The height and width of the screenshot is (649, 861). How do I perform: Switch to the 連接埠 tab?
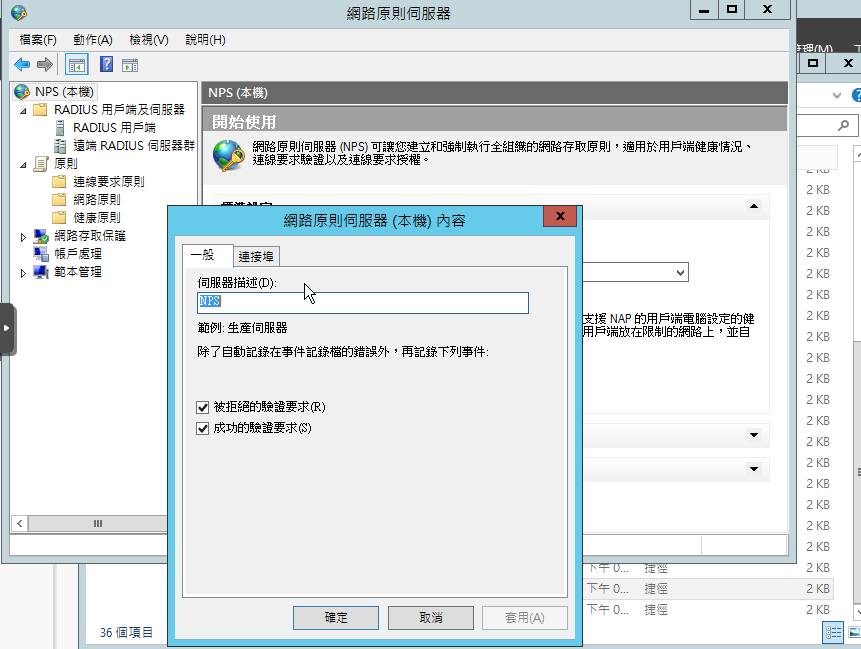[x=258, y=255]
